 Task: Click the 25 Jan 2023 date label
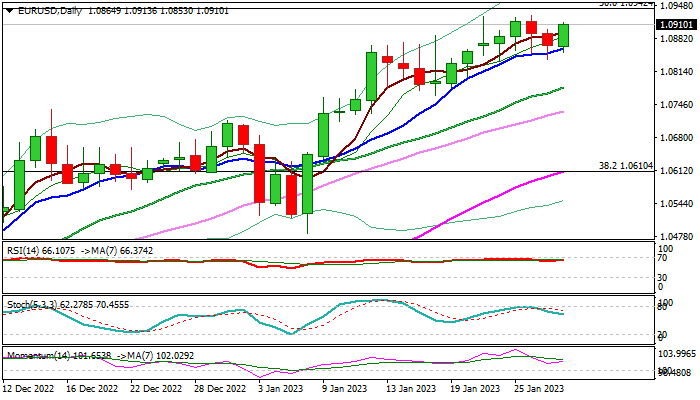click(539, 388)
